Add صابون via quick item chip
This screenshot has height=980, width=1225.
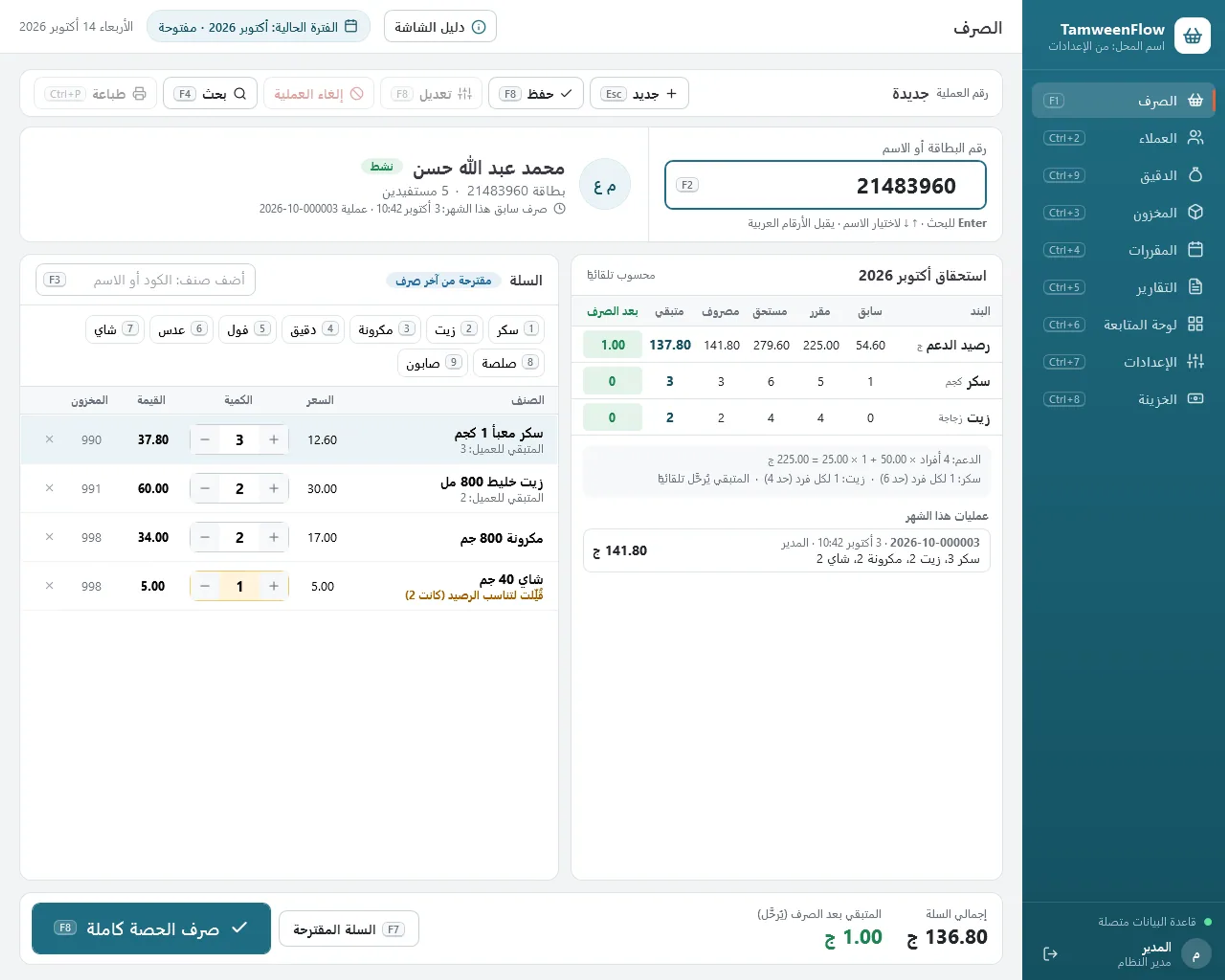[432, 362]
